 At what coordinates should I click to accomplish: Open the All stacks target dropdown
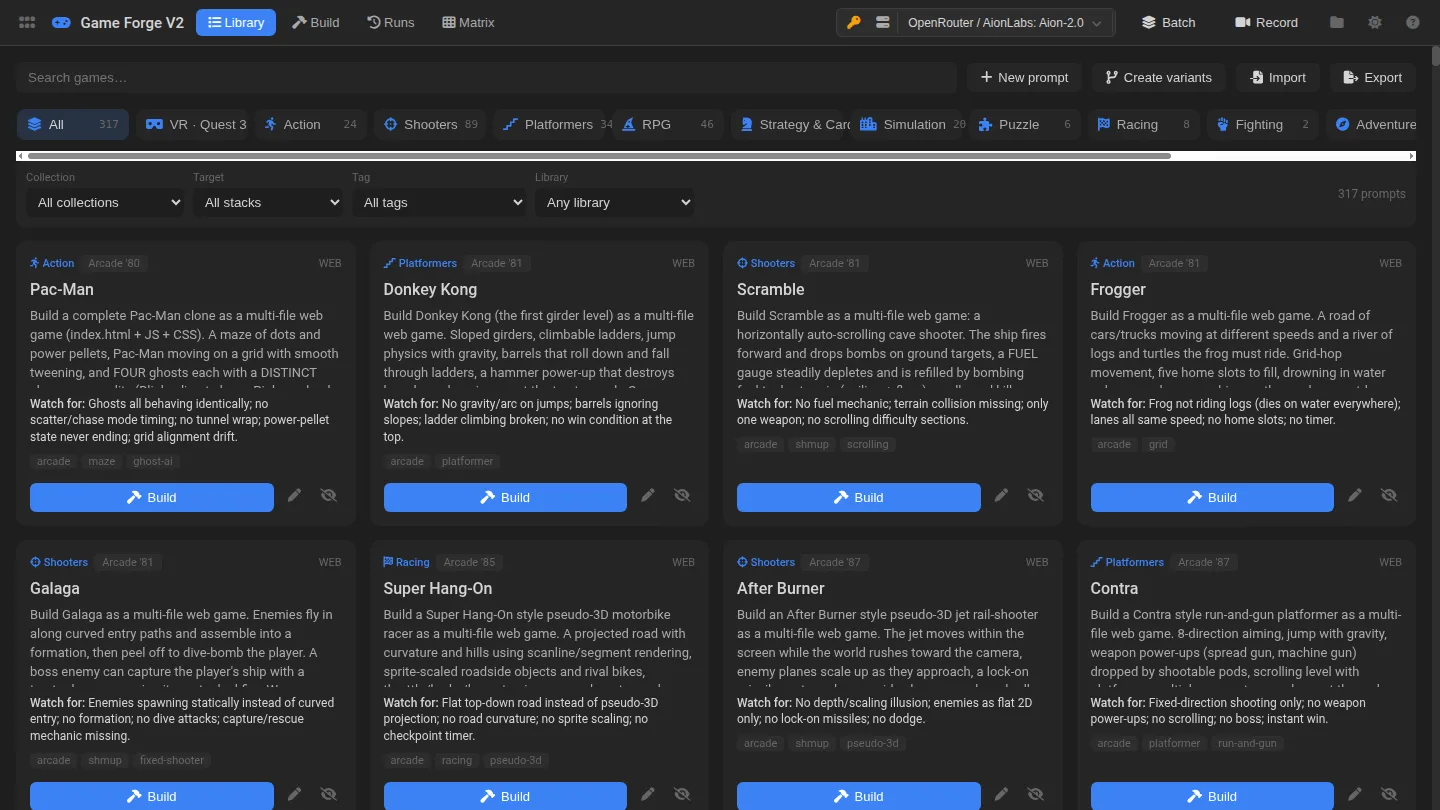(x=268, y=202)
